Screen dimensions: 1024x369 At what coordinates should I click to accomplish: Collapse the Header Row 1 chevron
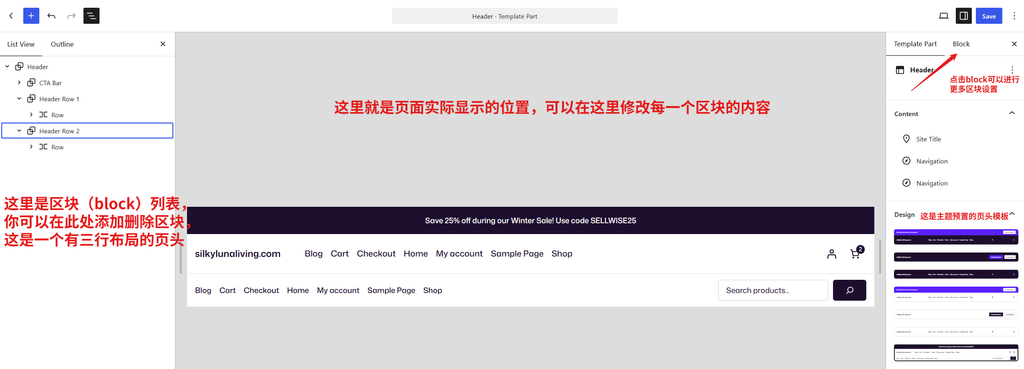[19, 99]
